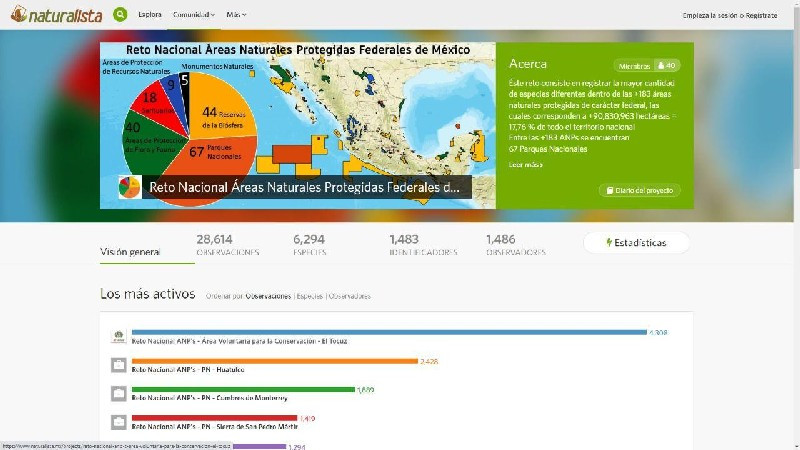Click the Acerca heading

coord(528,64)
